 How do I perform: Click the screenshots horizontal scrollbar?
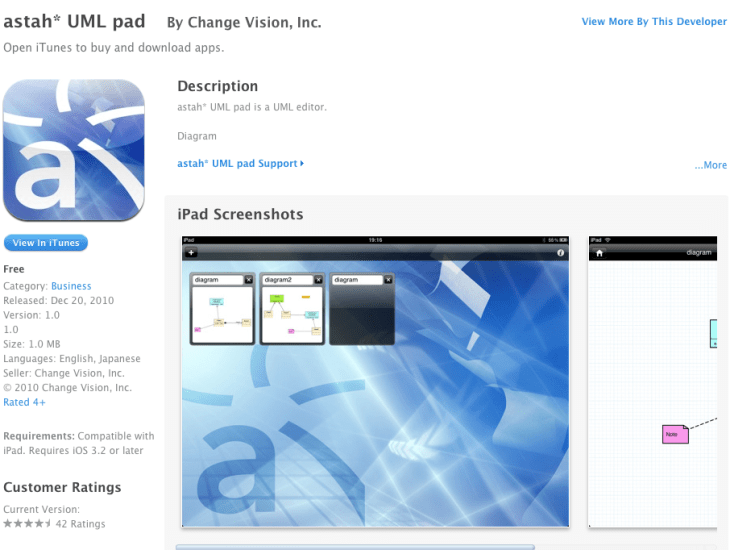tap(355, 546)
